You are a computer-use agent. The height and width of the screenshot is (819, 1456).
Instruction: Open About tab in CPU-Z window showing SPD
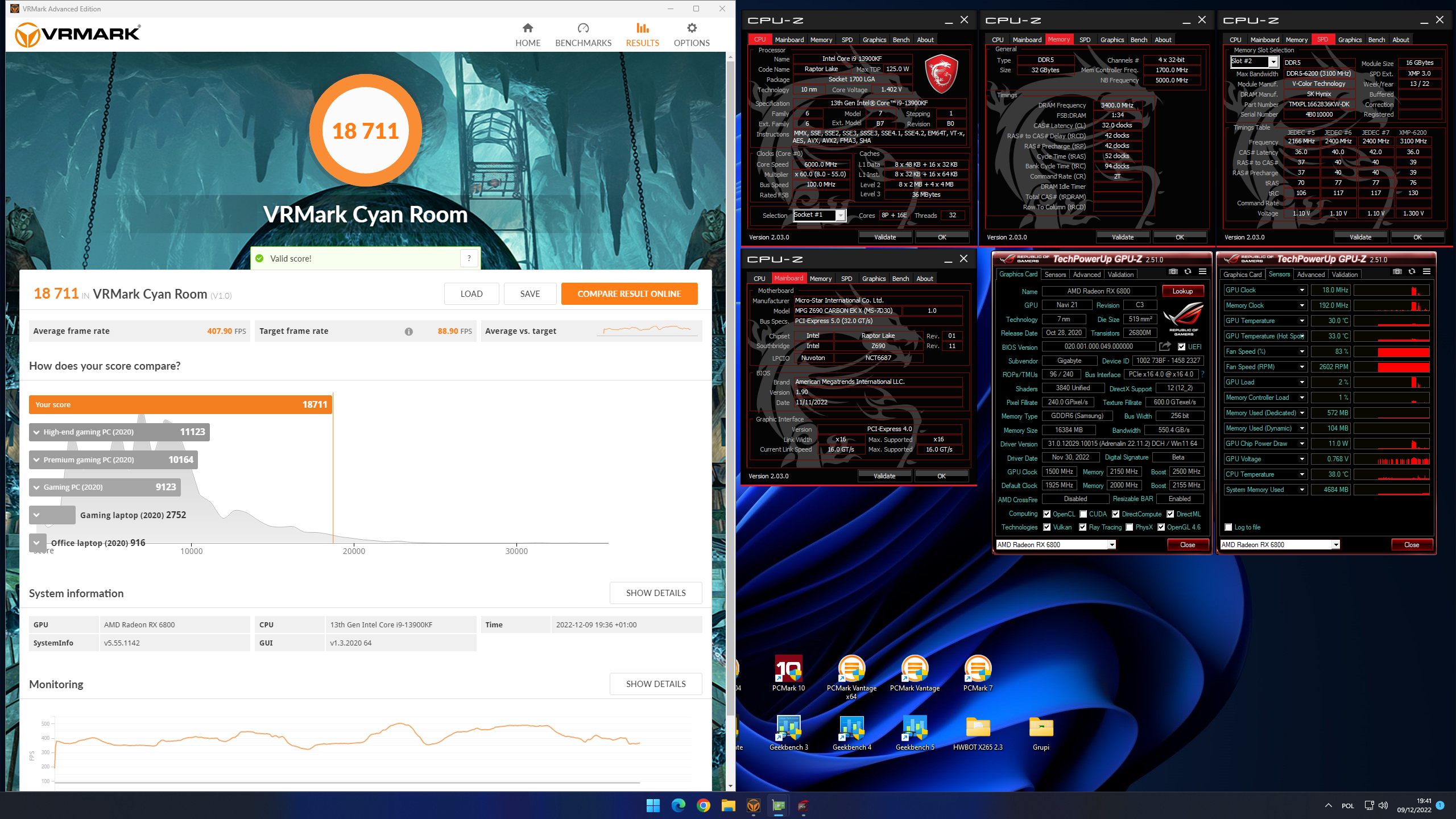click(x=1400, y=40)
